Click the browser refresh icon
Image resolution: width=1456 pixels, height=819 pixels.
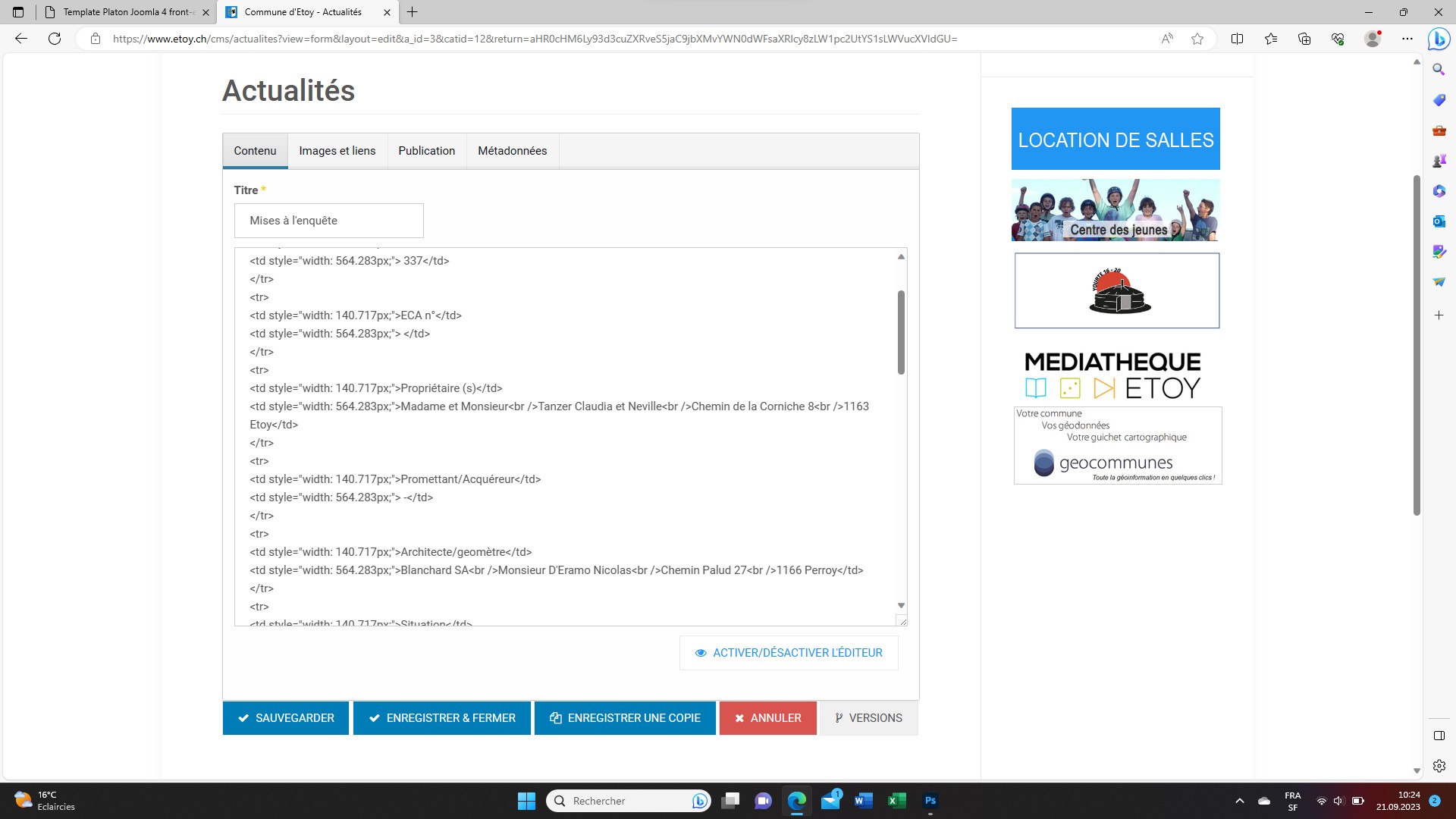[x=55, y=39]
